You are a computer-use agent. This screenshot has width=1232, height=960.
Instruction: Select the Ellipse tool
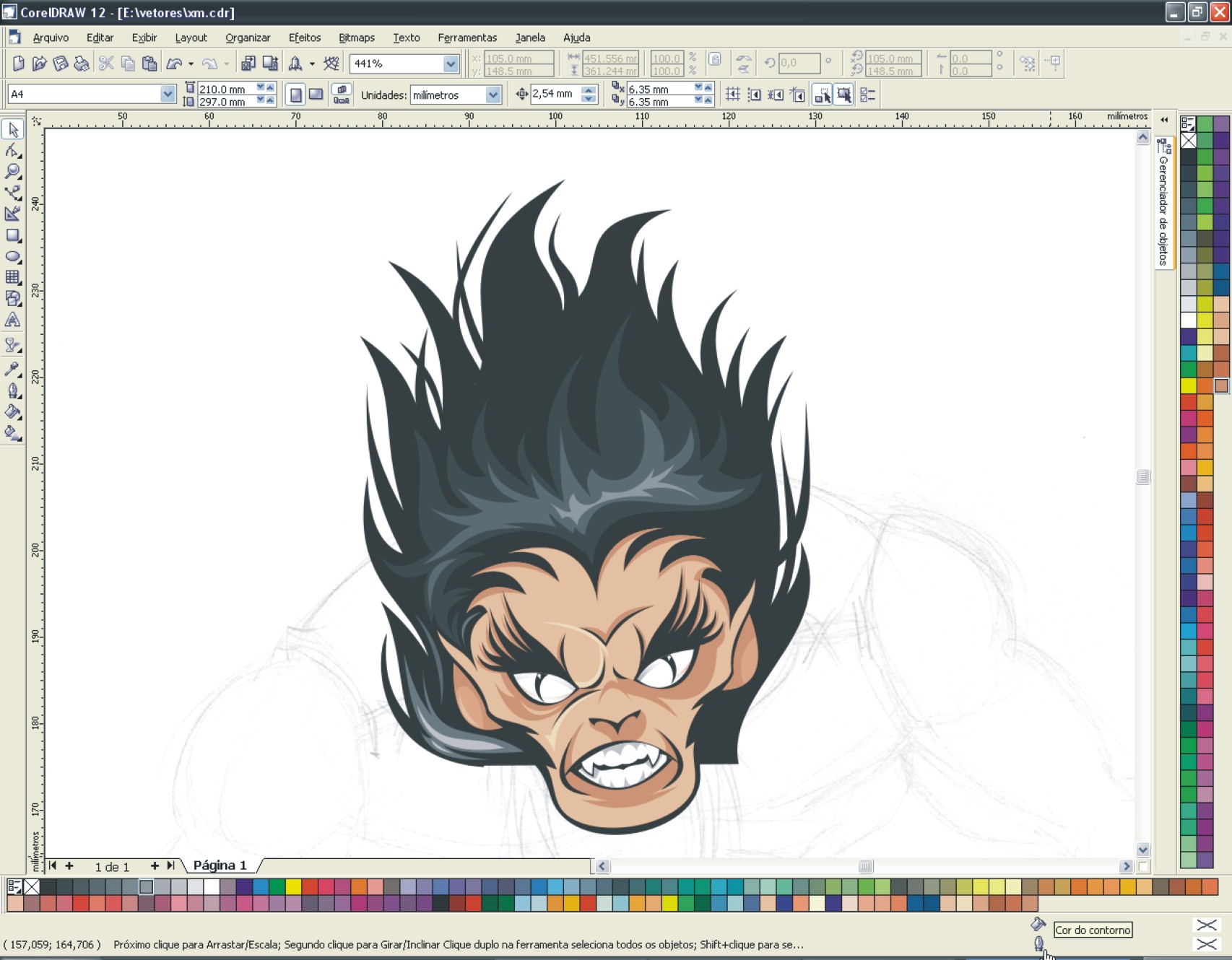(x=13, y=256)
